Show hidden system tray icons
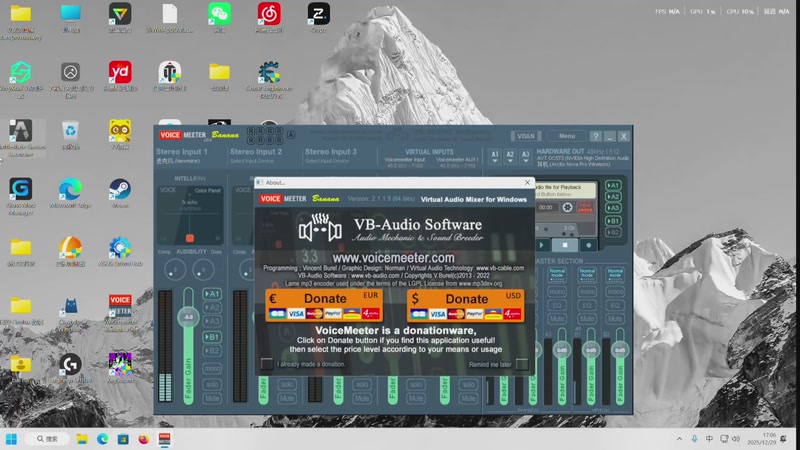The width and height of the screenshot is (800, 450). (x=679, y=439)
